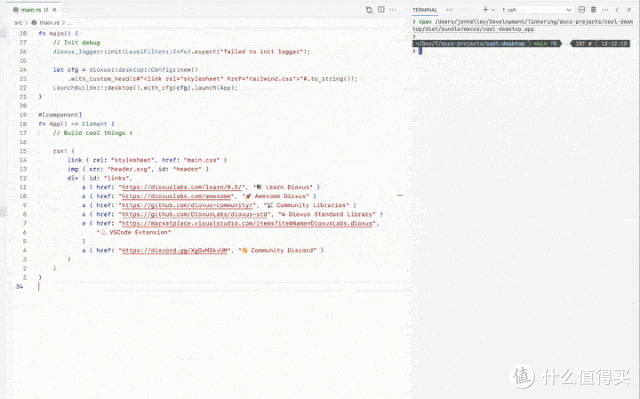
Task: Click the dioxus_logger::init line
Action: click(181, 52)
